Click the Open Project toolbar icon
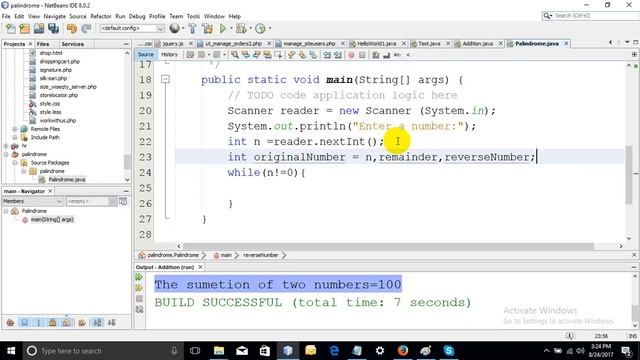Screen dimensions: 640x360 (x=39, y=29)
